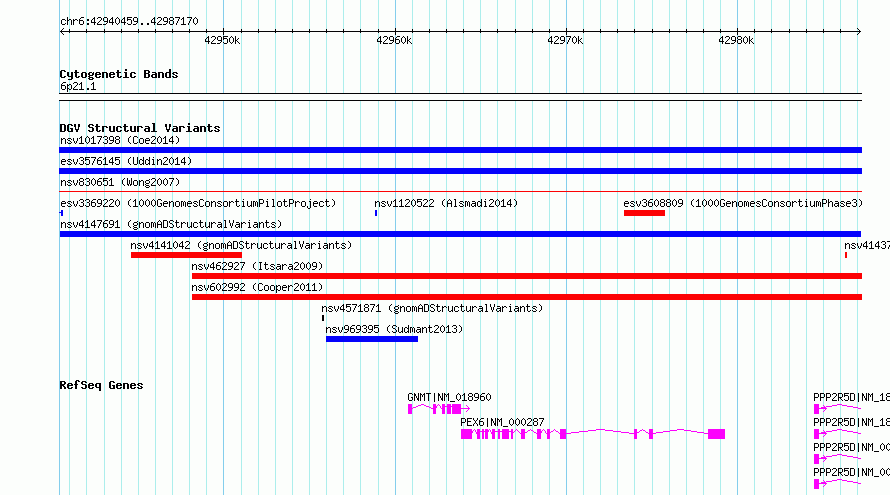Open the nsv830651 (Wong2007) label
The width and height of the screenshot is (890, 495).
pos(120,182)
